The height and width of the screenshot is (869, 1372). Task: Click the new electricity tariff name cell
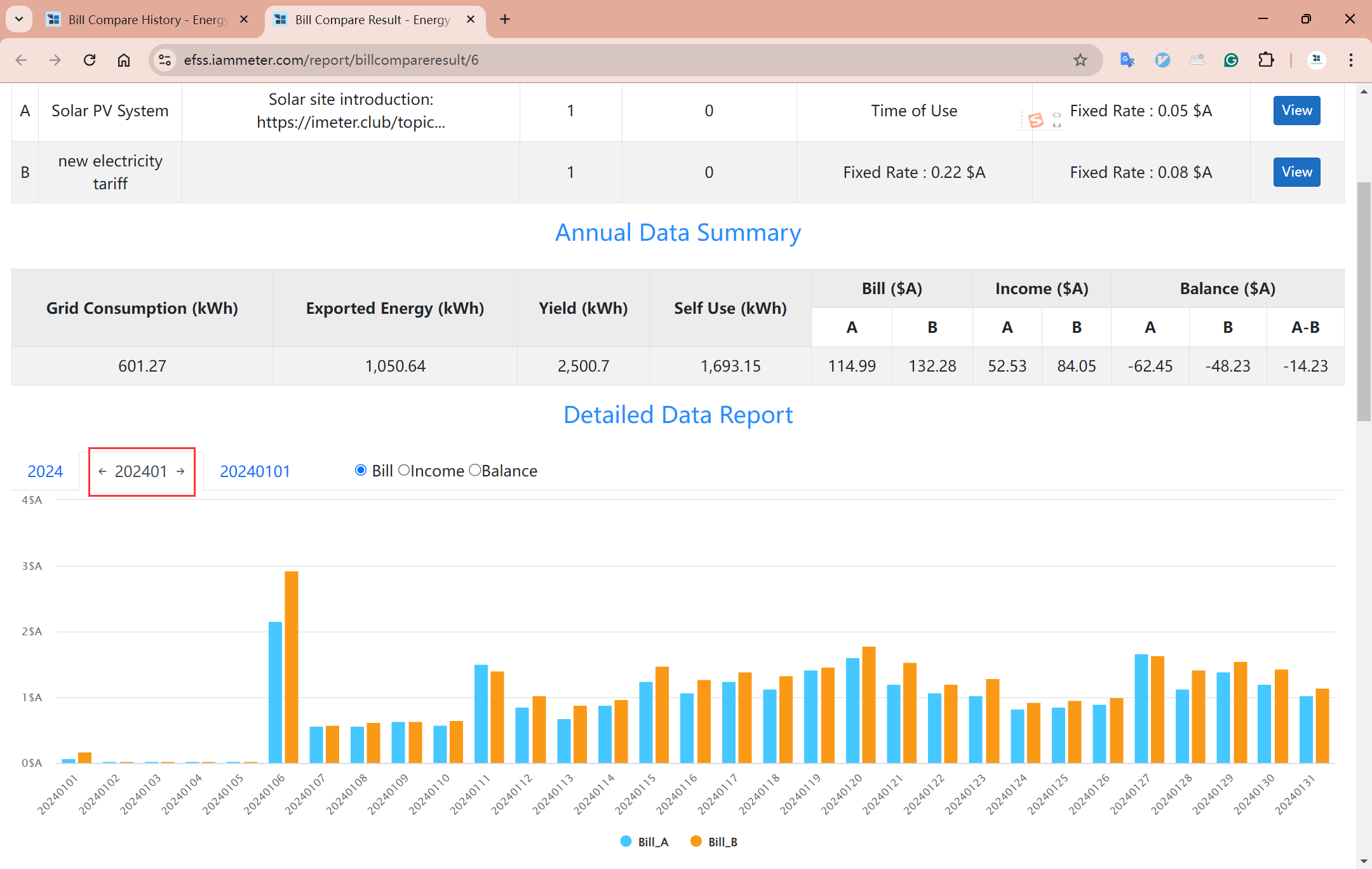point(110,172)
